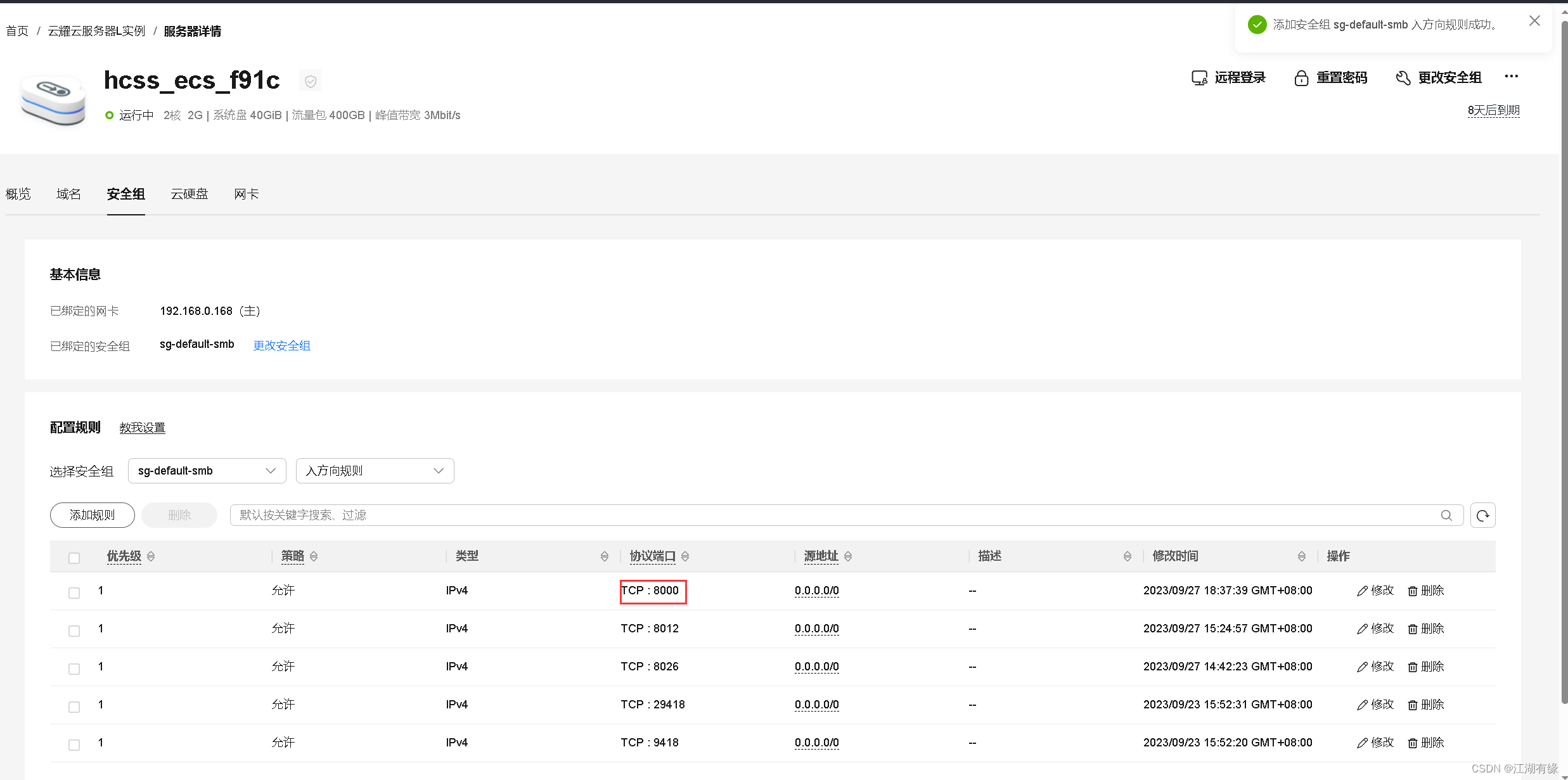
Task: Click the reset password lock icon
Action: click(1301, 78)
